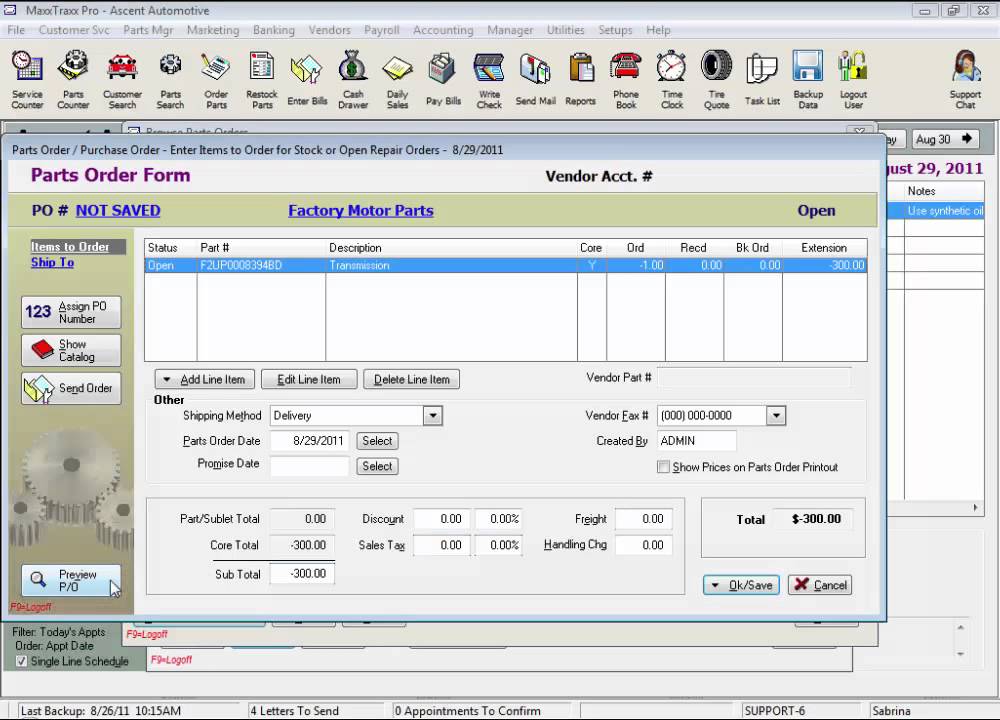The image size is (1000, 720).
Task: Open the Cash Drawer toolbar icon
Action: click(x=353, y=80)
